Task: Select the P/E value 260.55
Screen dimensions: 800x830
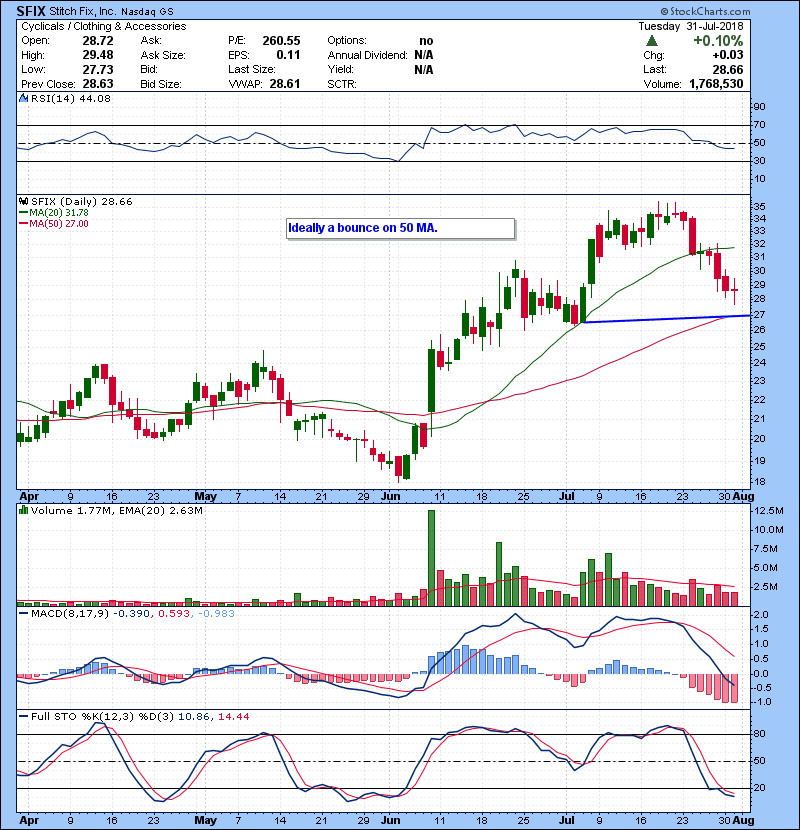Action: pyautogui.click(x=281, y=41)
